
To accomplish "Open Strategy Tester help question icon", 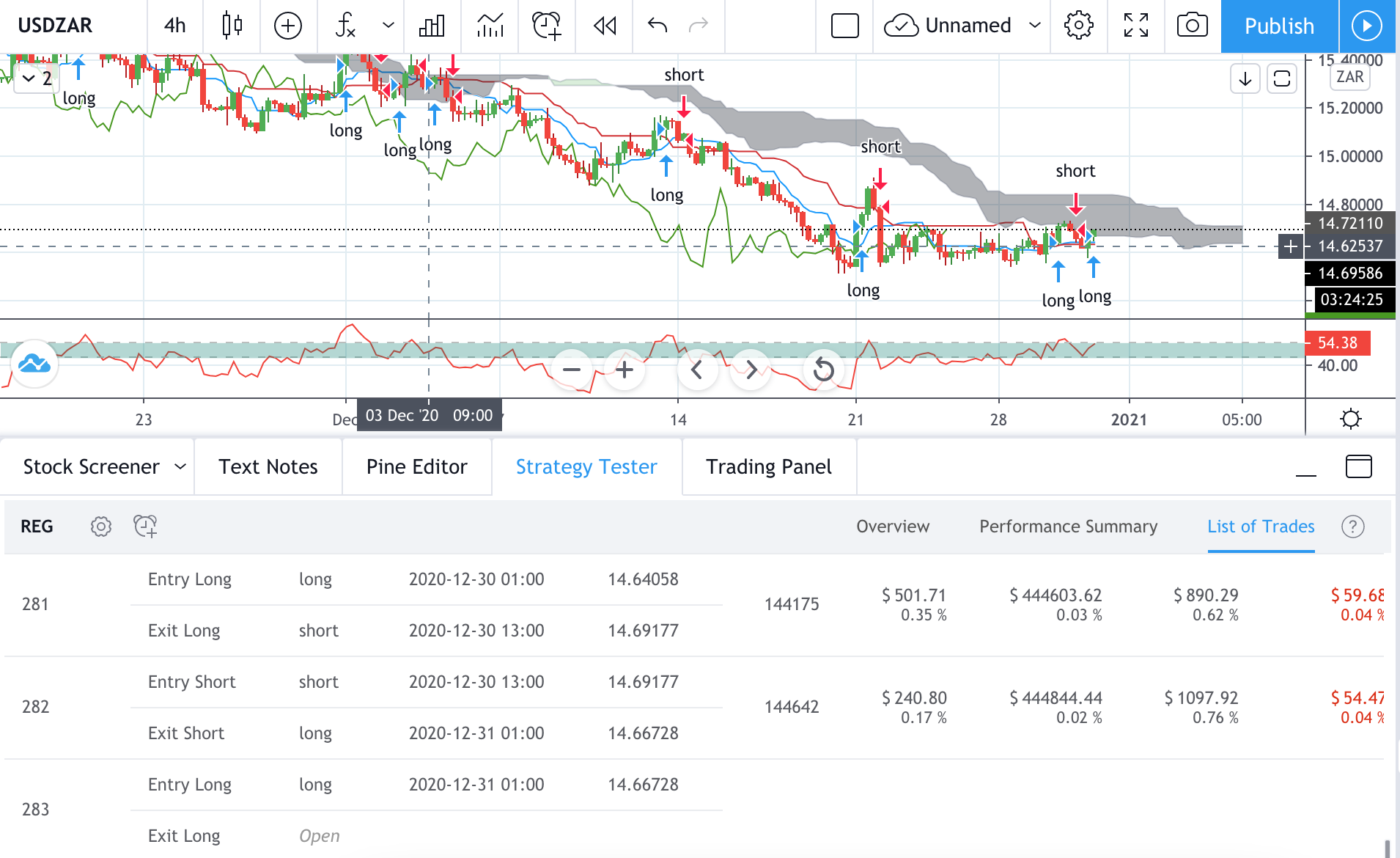I will [1353, 527].
